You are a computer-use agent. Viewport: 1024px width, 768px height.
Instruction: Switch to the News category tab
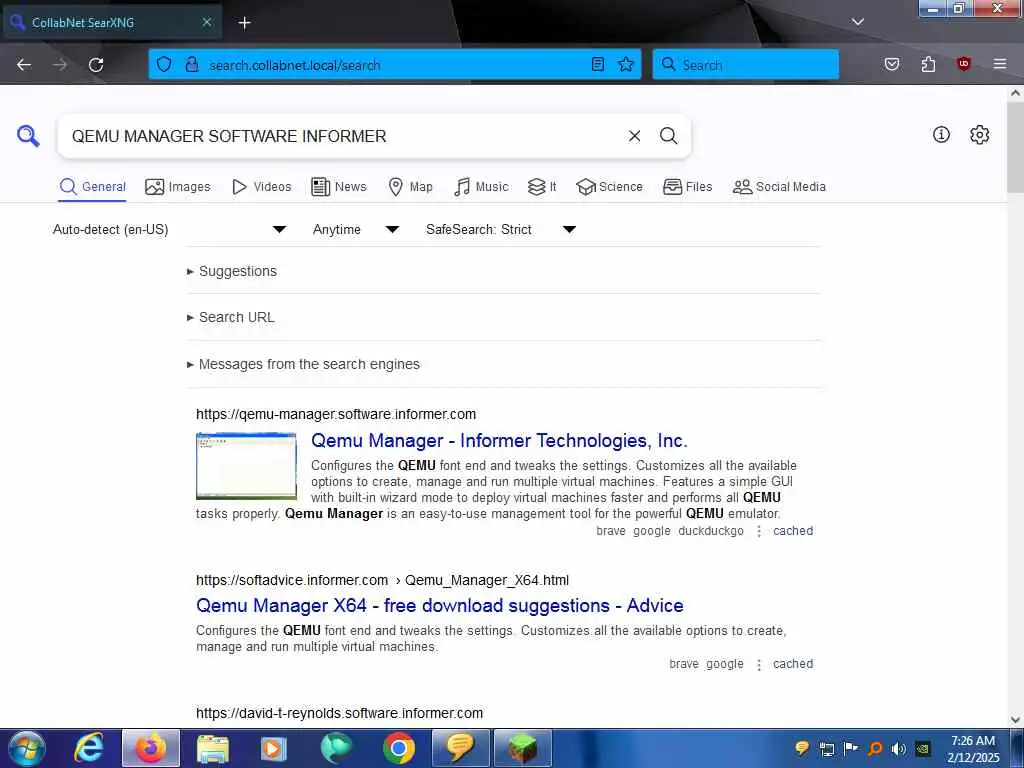[339, 187]
